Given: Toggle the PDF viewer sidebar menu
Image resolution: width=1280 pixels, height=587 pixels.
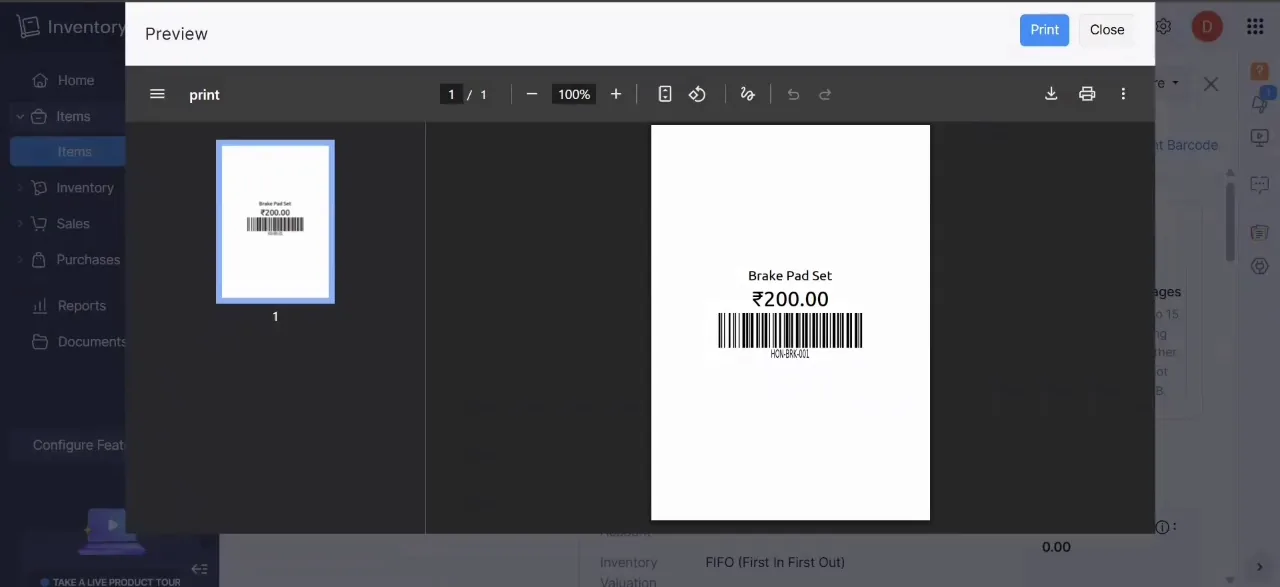Looking at the screenshot, I should (157, 94).
